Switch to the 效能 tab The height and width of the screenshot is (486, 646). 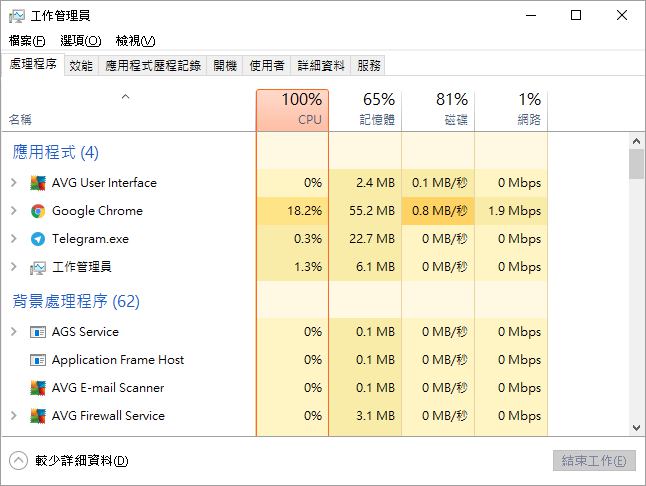81,66
